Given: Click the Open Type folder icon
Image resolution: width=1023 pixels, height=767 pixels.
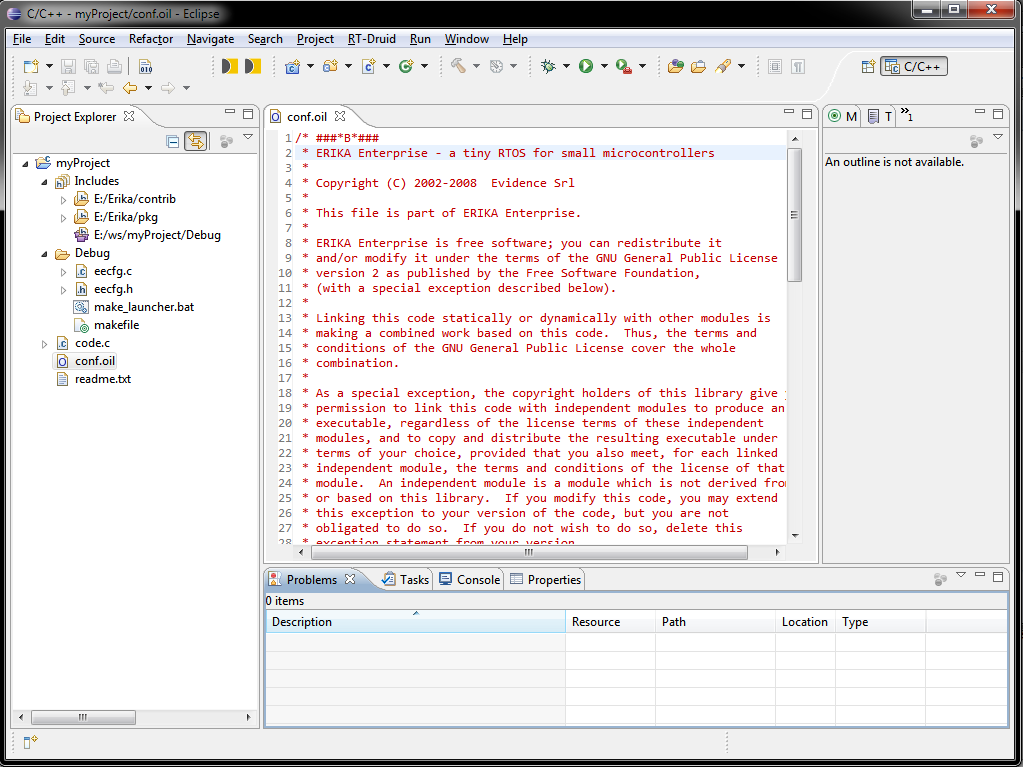Looking at the screenshot, I should (675, 66).
